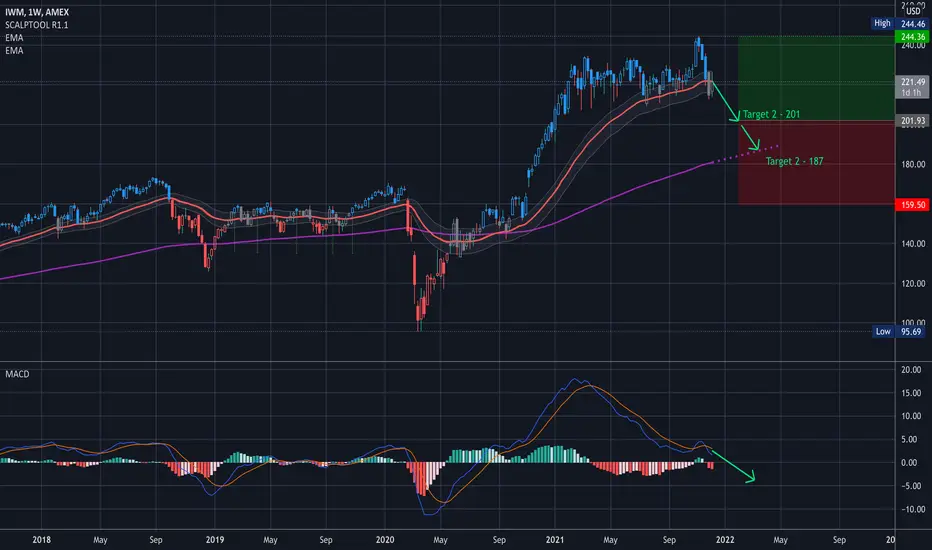This screenshot has height=550, width=932.
Task: Click the 2020 label on time axis
Action: coord(385,540)
